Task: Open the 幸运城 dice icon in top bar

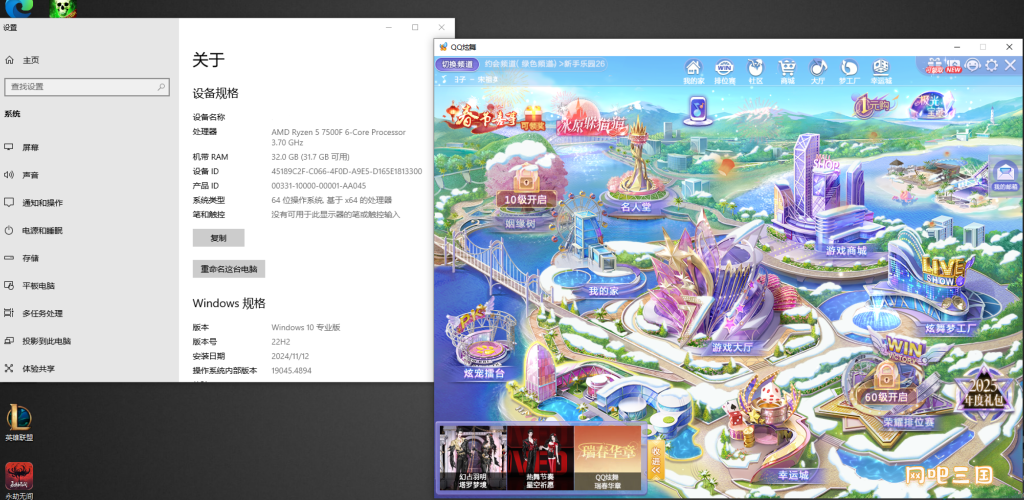Action: pyautogui.click(x=880, y=71)
